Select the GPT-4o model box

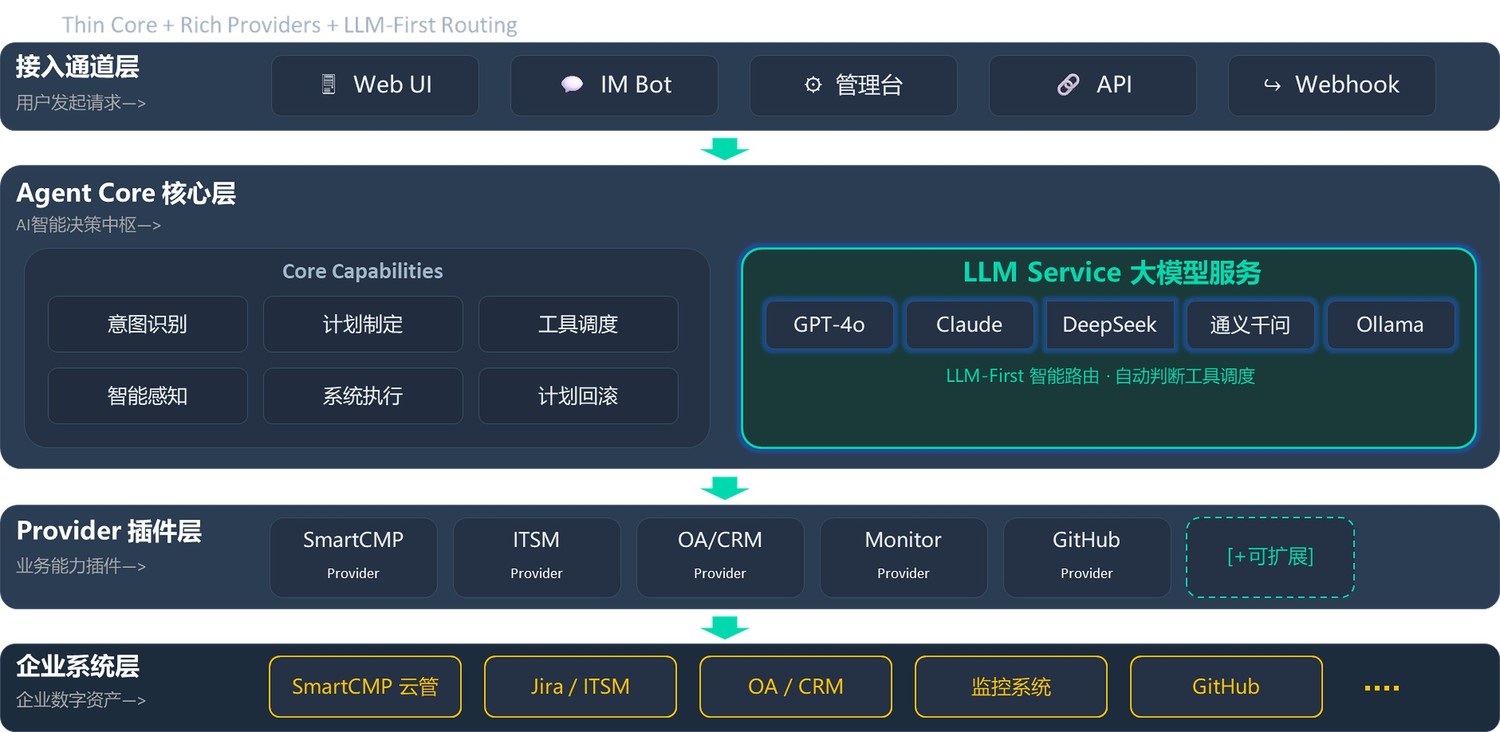[x=829, y=325]
